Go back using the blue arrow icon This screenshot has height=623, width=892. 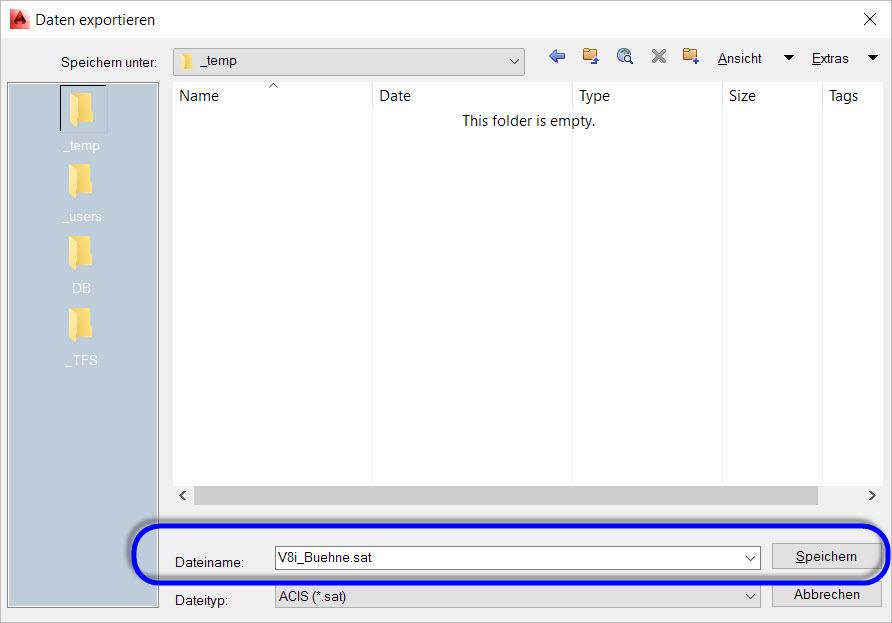(x=557, y=56)
